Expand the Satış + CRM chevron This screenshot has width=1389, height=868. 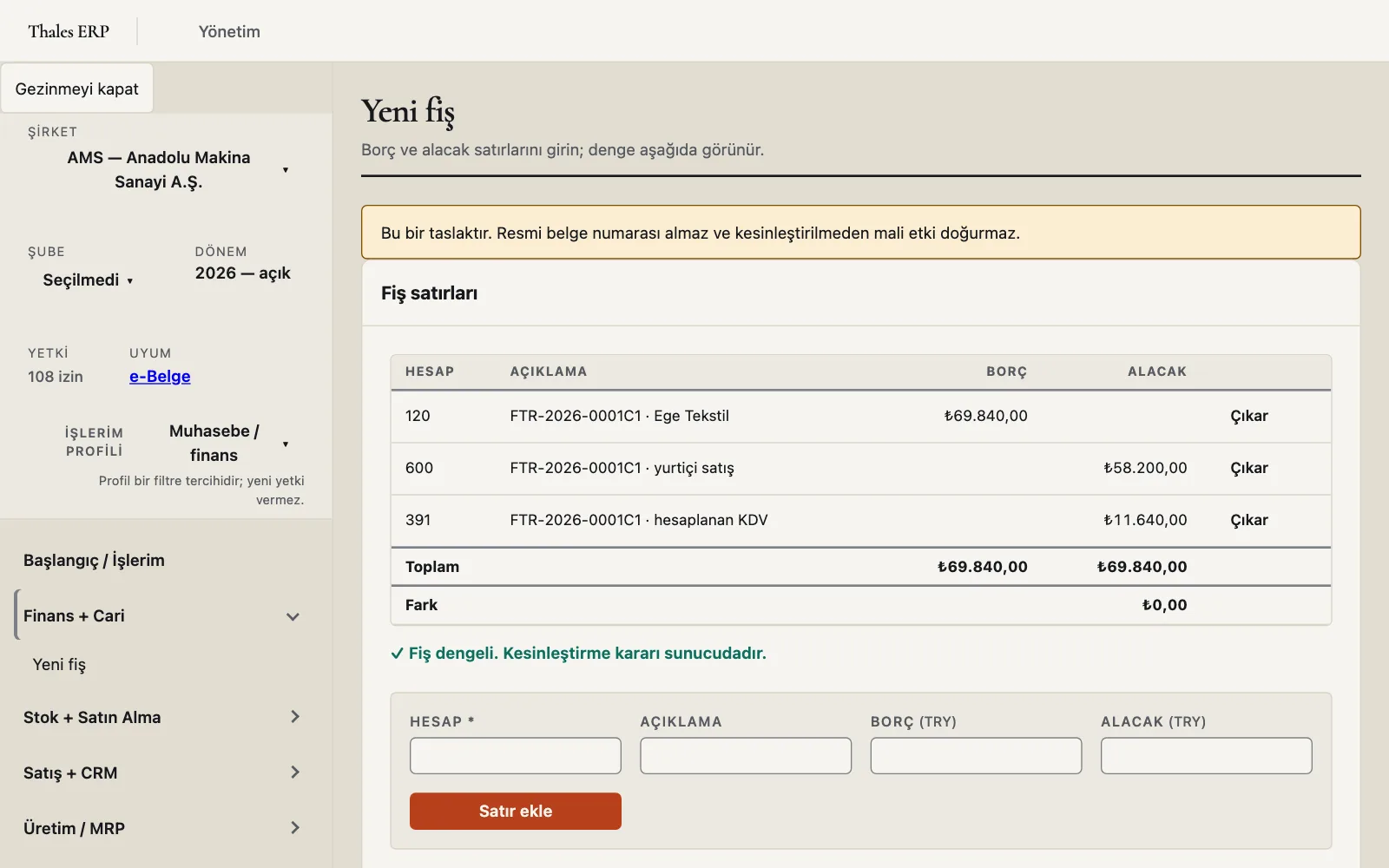tap(294, 773)
